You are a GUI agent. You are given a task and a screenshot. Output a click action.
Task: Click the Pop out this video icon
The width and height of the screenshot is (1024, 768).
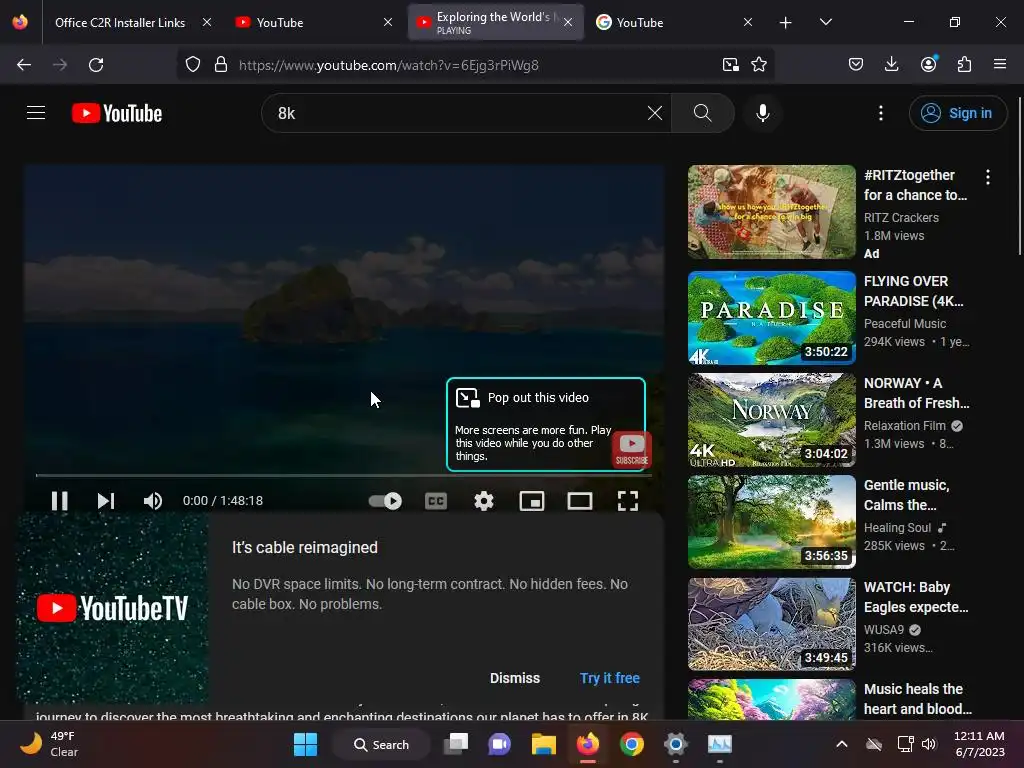[x=468, y=398]
